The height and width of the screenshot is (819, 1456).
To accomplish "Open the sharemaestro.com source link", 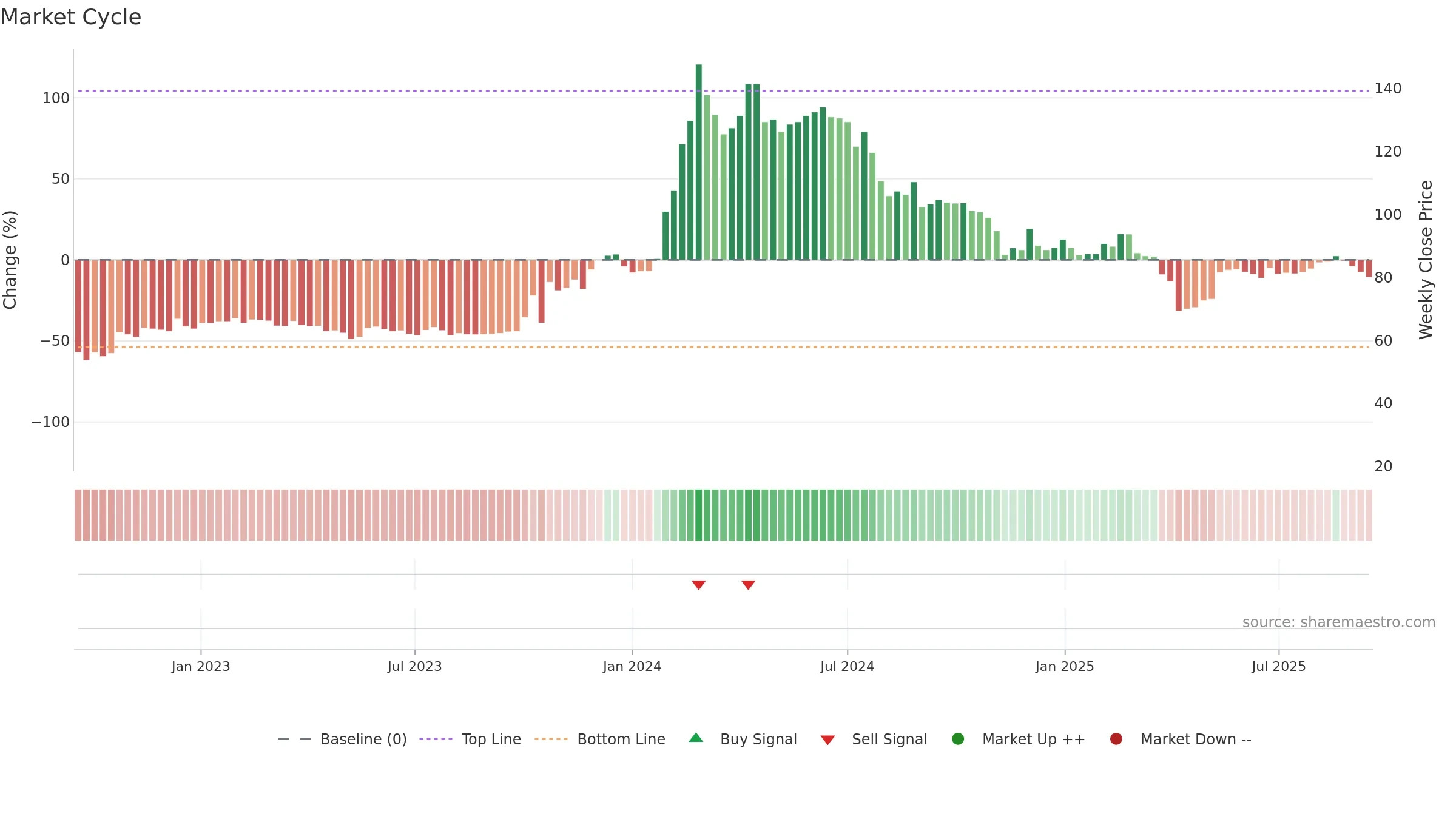I will coord(1338,622).
